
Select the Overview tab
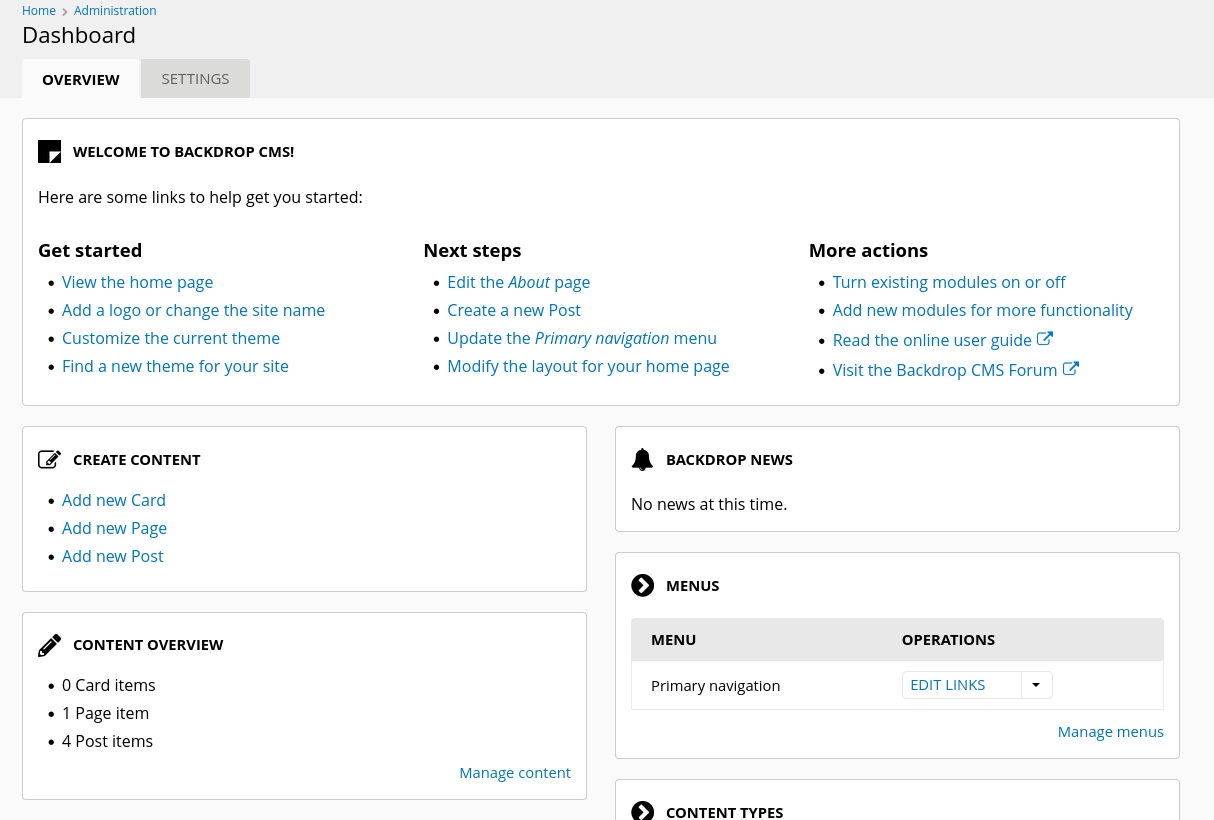(81, 80)
